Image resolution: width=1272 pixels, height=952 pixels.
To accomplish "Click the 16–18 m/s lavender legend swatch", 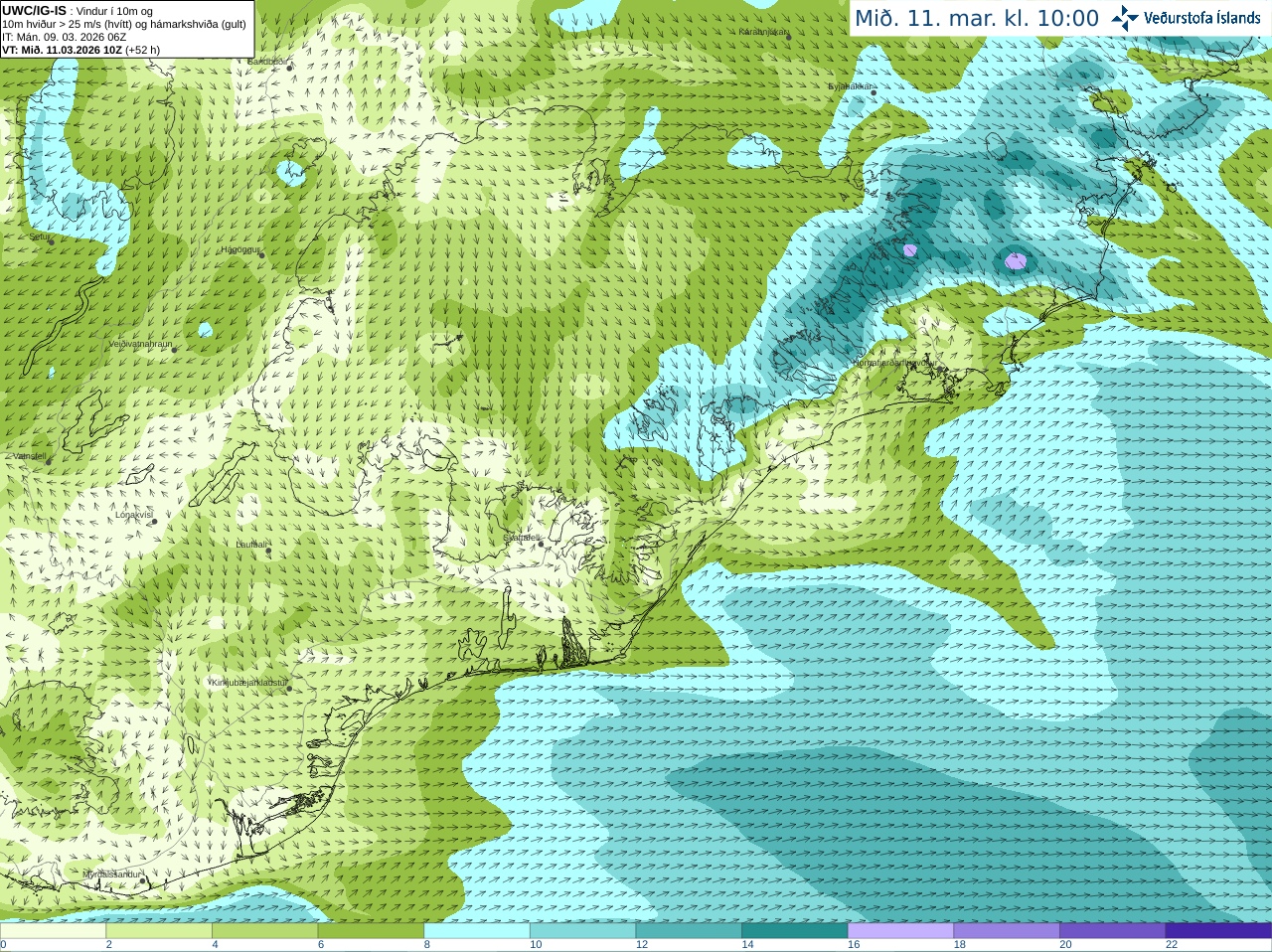I will [x=900, y=931].
